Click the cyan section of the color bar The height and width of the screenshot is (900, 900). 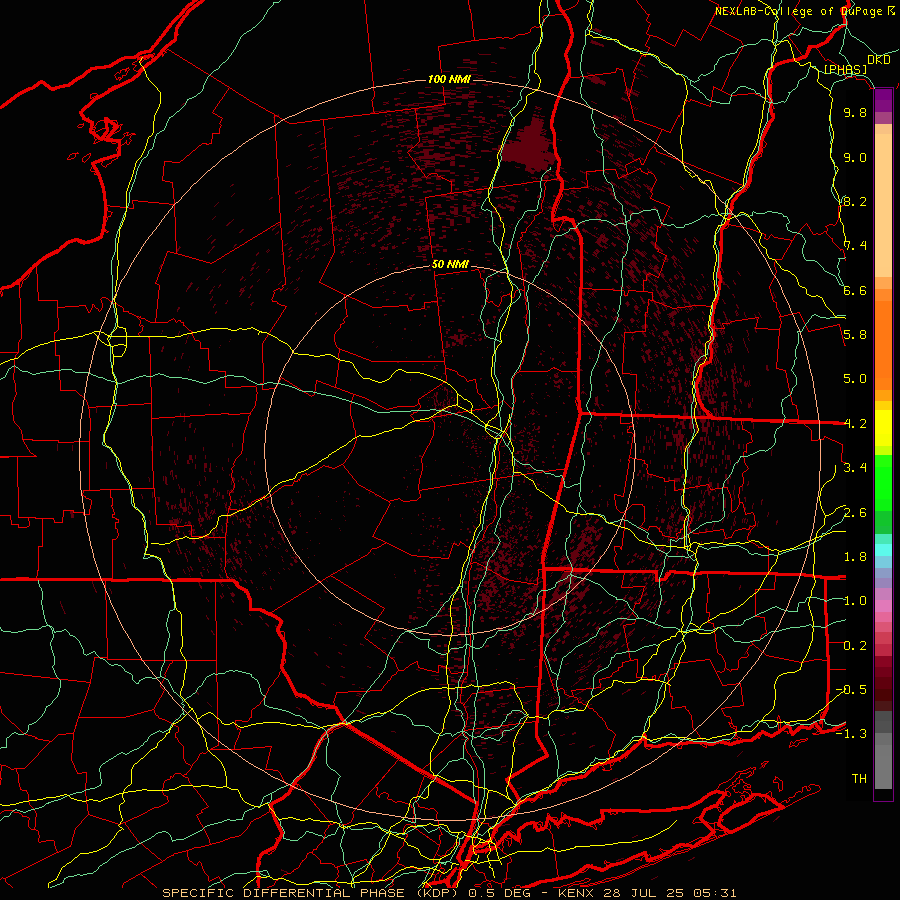click(x=883, y=550)
